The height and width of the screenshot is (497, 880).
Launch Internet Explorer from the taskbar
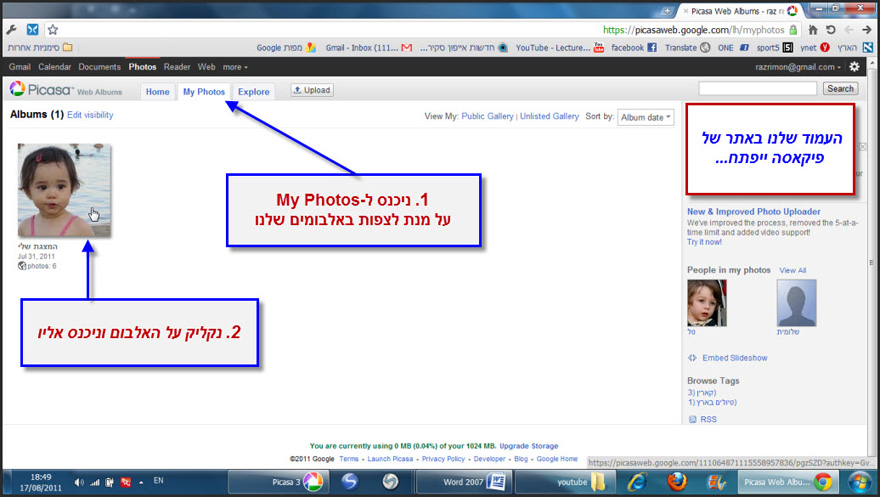click(636, 482)
